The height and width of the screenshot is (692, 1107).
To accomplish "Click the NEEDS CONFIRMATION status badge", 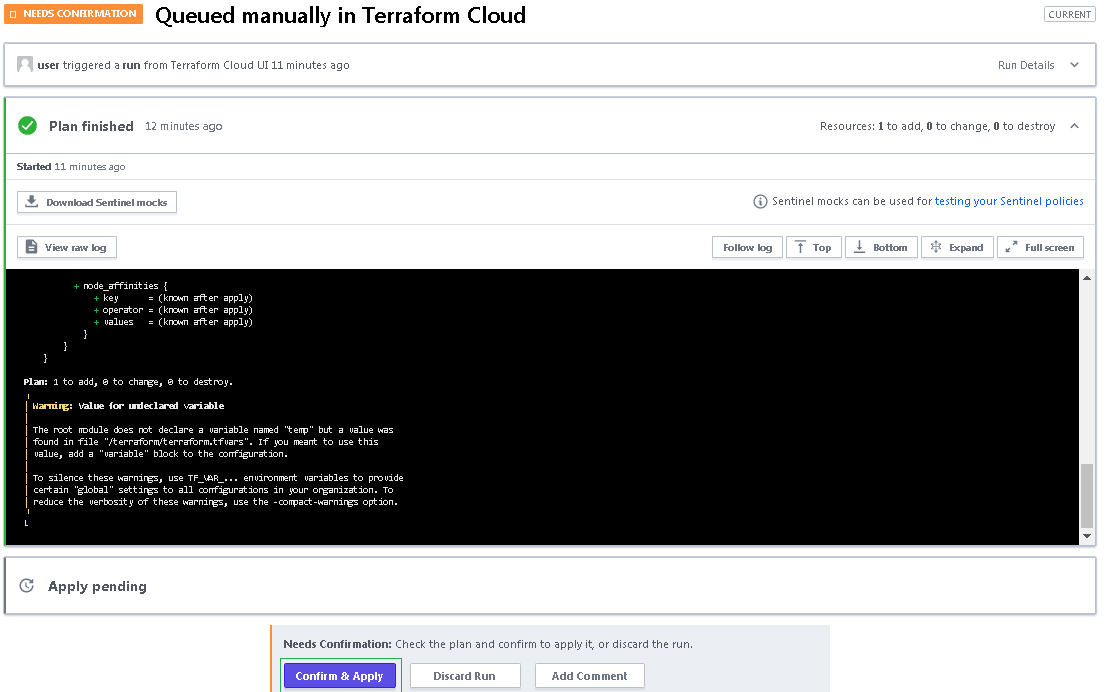I will [73, 13].
